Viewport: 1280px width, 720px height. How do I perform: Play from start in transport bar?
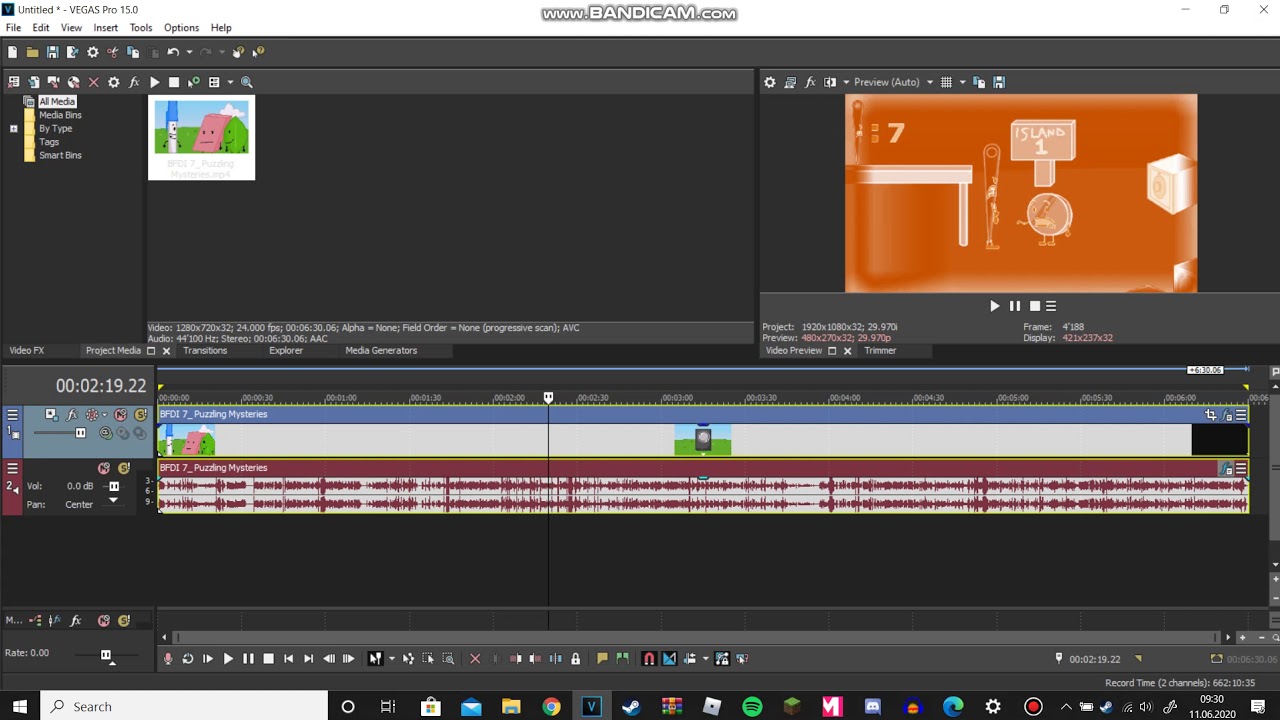coord(207,659)
